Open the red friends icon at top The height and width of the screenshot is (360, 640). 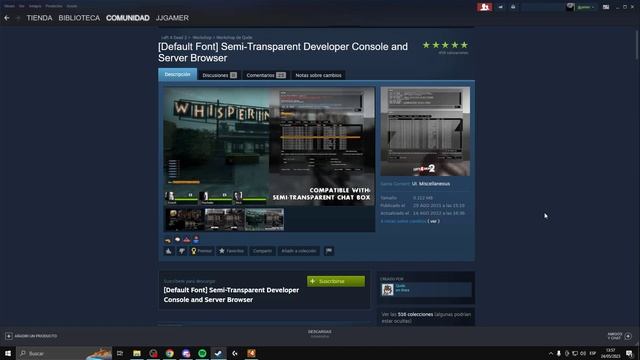pyautogui.click(x=484, y=7)
